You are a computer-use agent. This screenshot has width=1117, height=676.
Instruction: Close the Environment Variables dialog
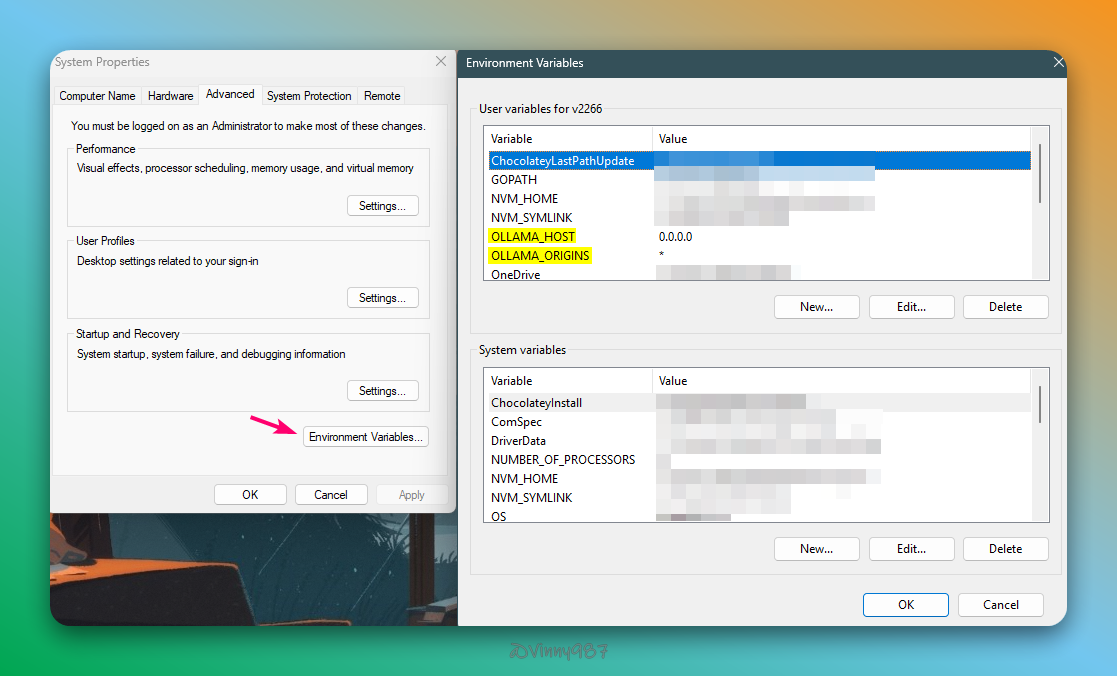click(1058, 63)
